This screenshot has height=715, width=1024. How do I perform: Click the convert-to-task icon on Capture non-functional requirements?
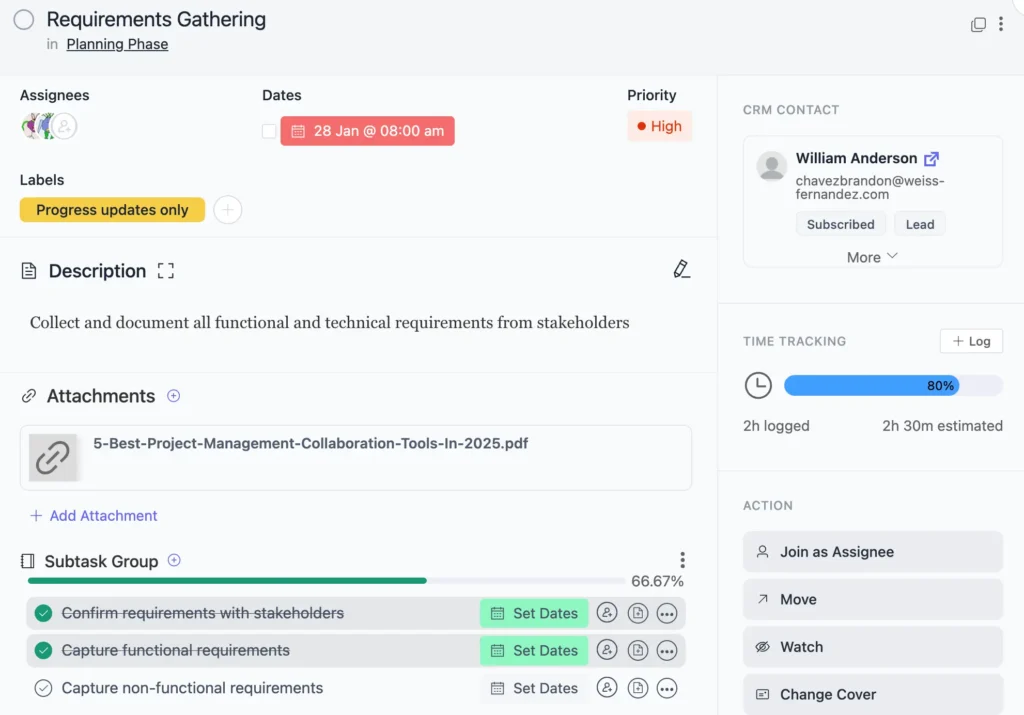[x=637, y=688]
